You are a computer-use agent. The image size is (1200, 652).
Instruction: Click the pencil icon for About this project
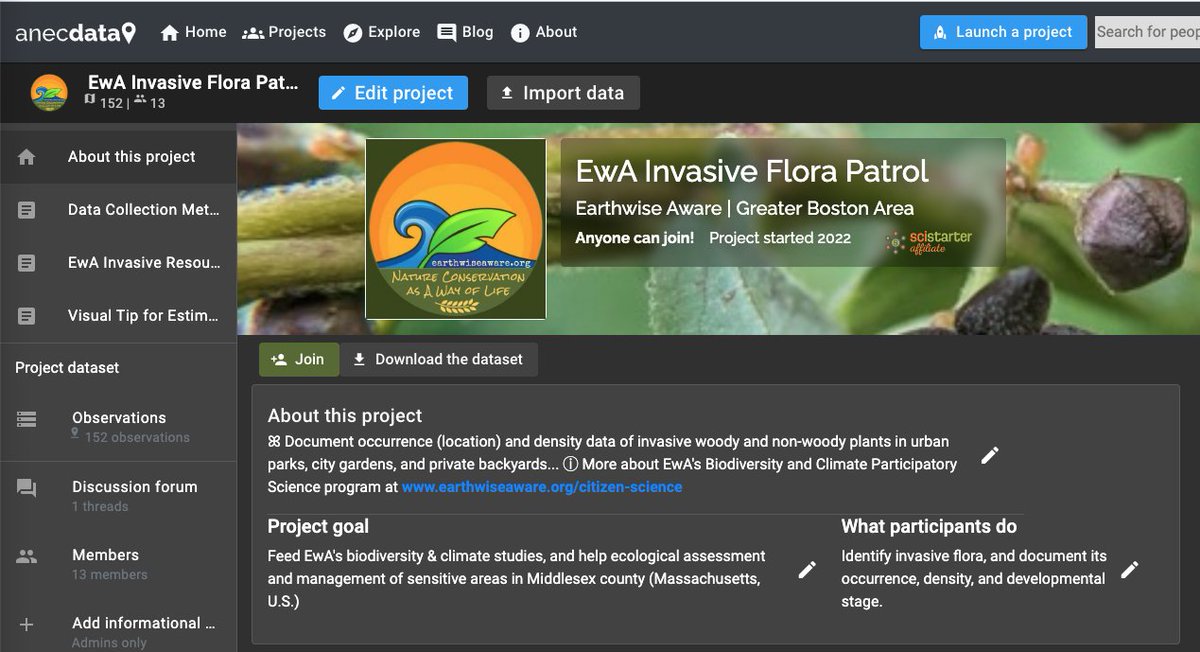coord(990,455)
